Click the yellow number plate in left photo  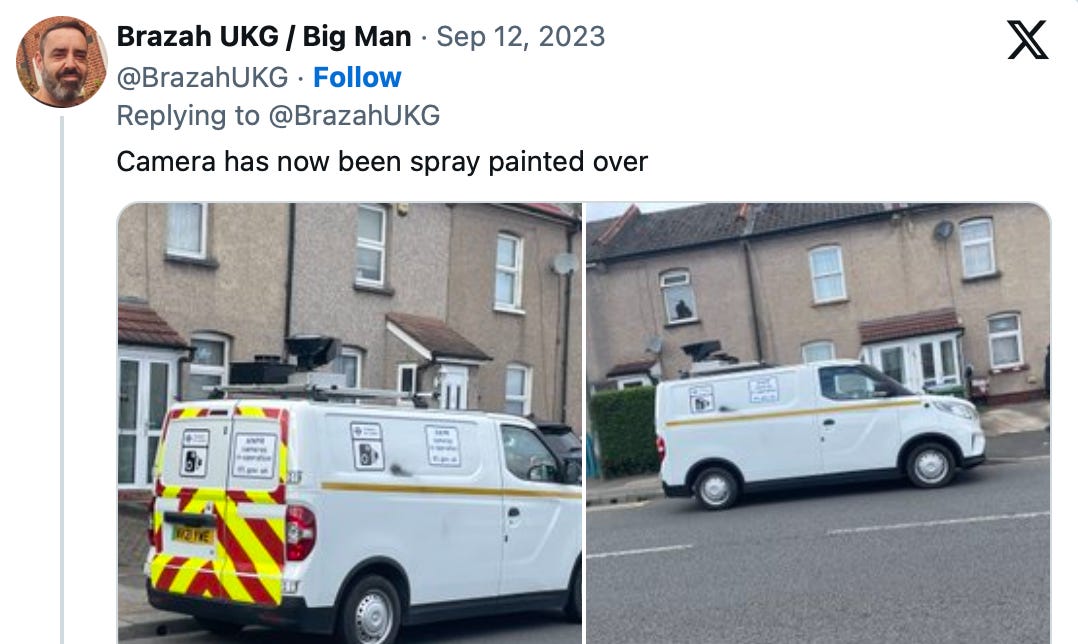pyautogui.click(x=192, y=534)
